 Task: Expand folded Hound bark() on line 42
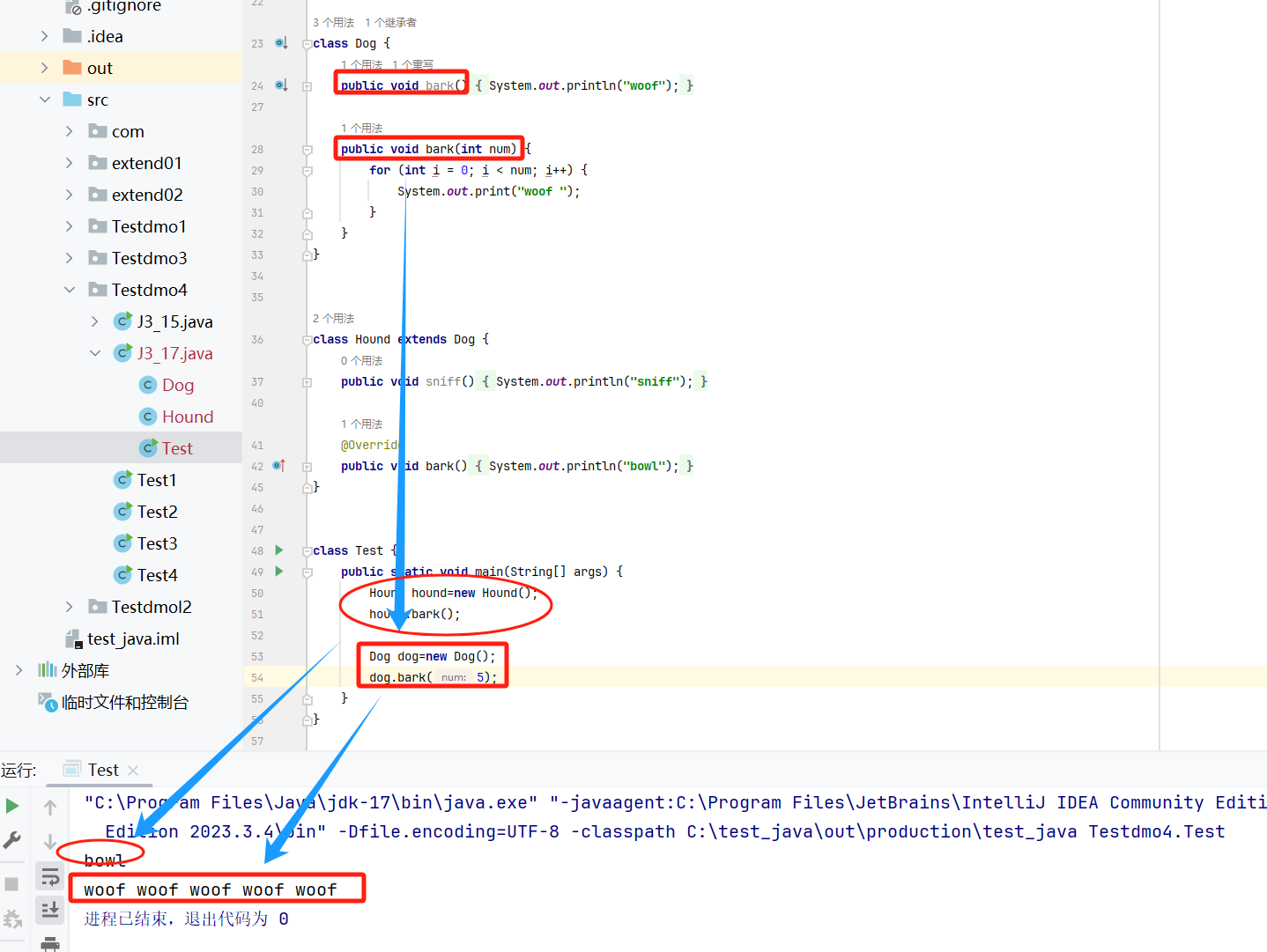point(307,467)
